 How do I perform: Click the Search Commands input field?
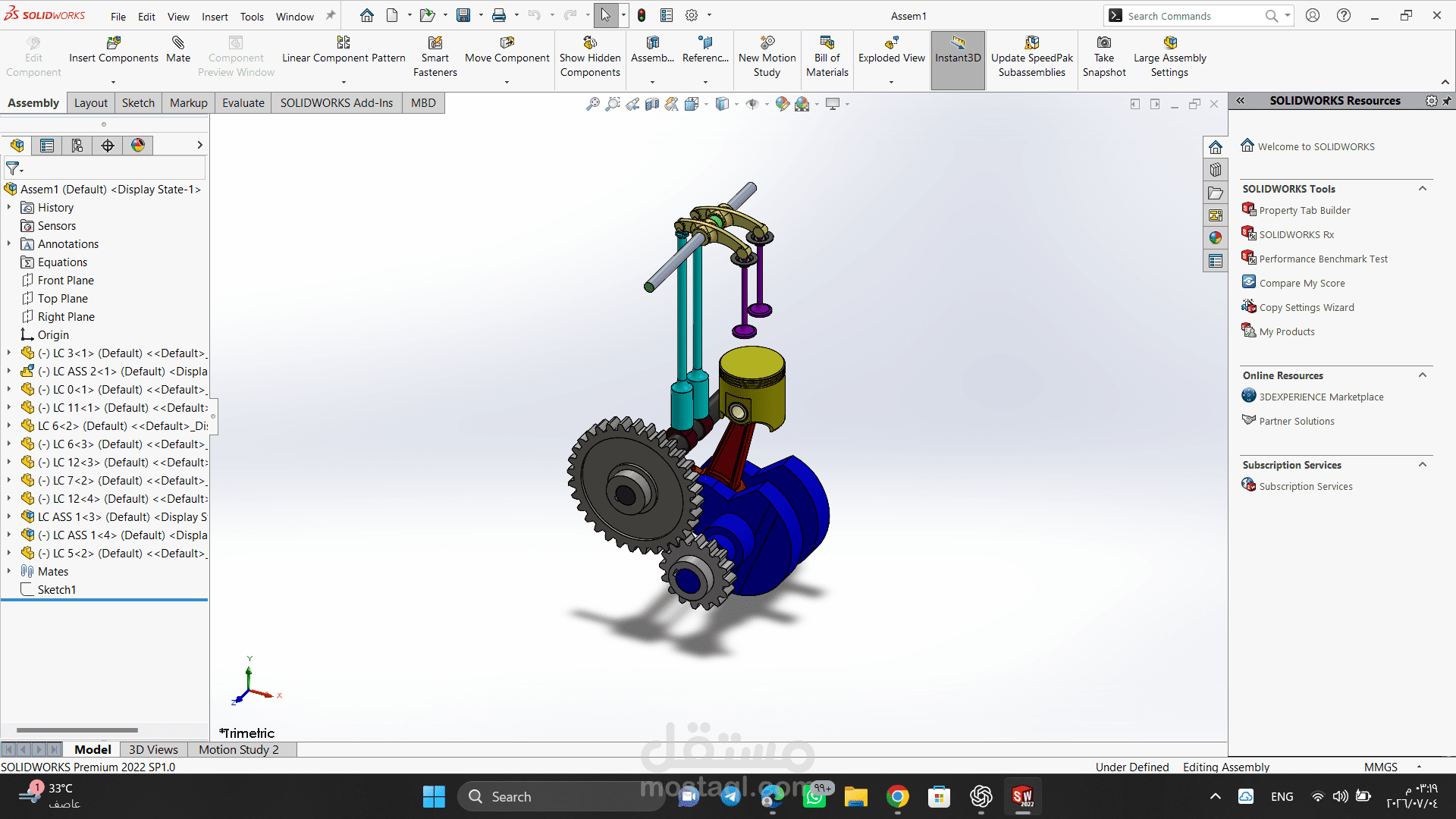pos(1194,16)
